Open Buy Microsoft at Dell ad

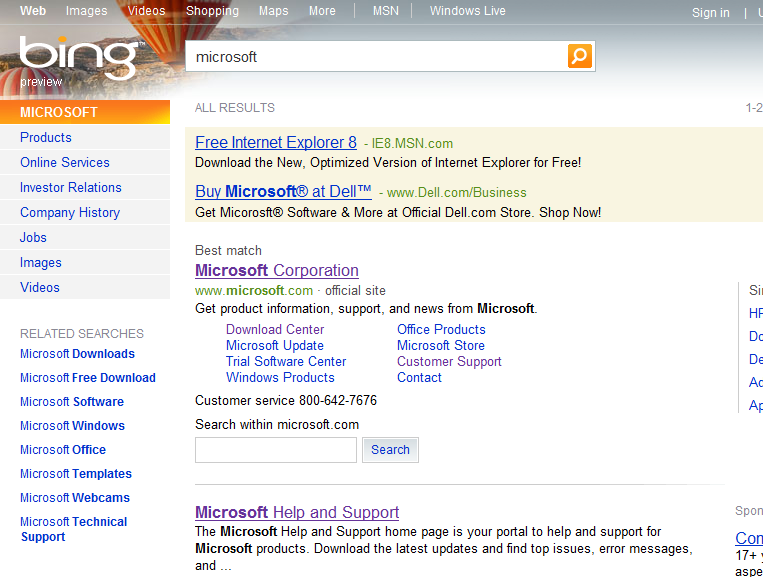(283, 192)
